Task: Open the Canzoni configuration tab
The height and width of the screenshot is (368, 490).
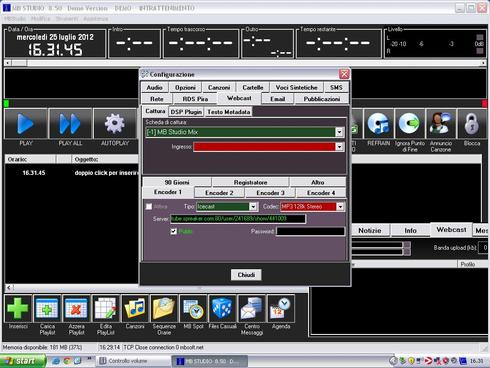Action: (219, 88)
